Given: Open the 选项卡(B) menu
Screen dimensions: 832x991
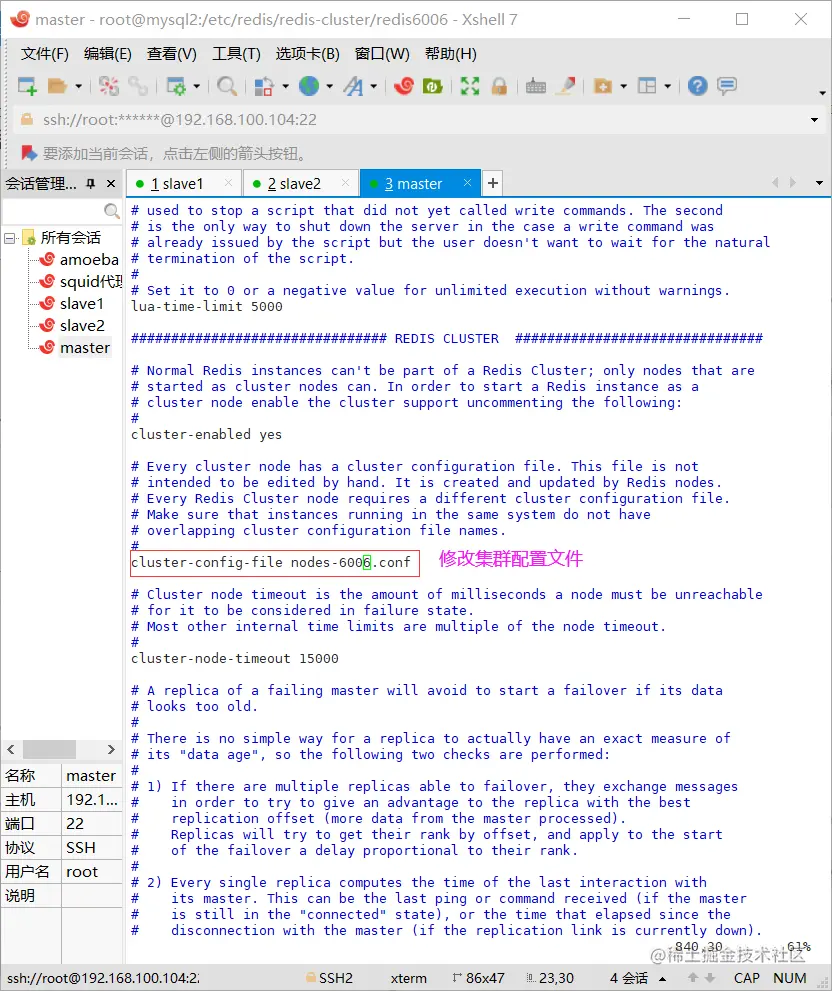Looking at the screenshot, I should 308,54.
